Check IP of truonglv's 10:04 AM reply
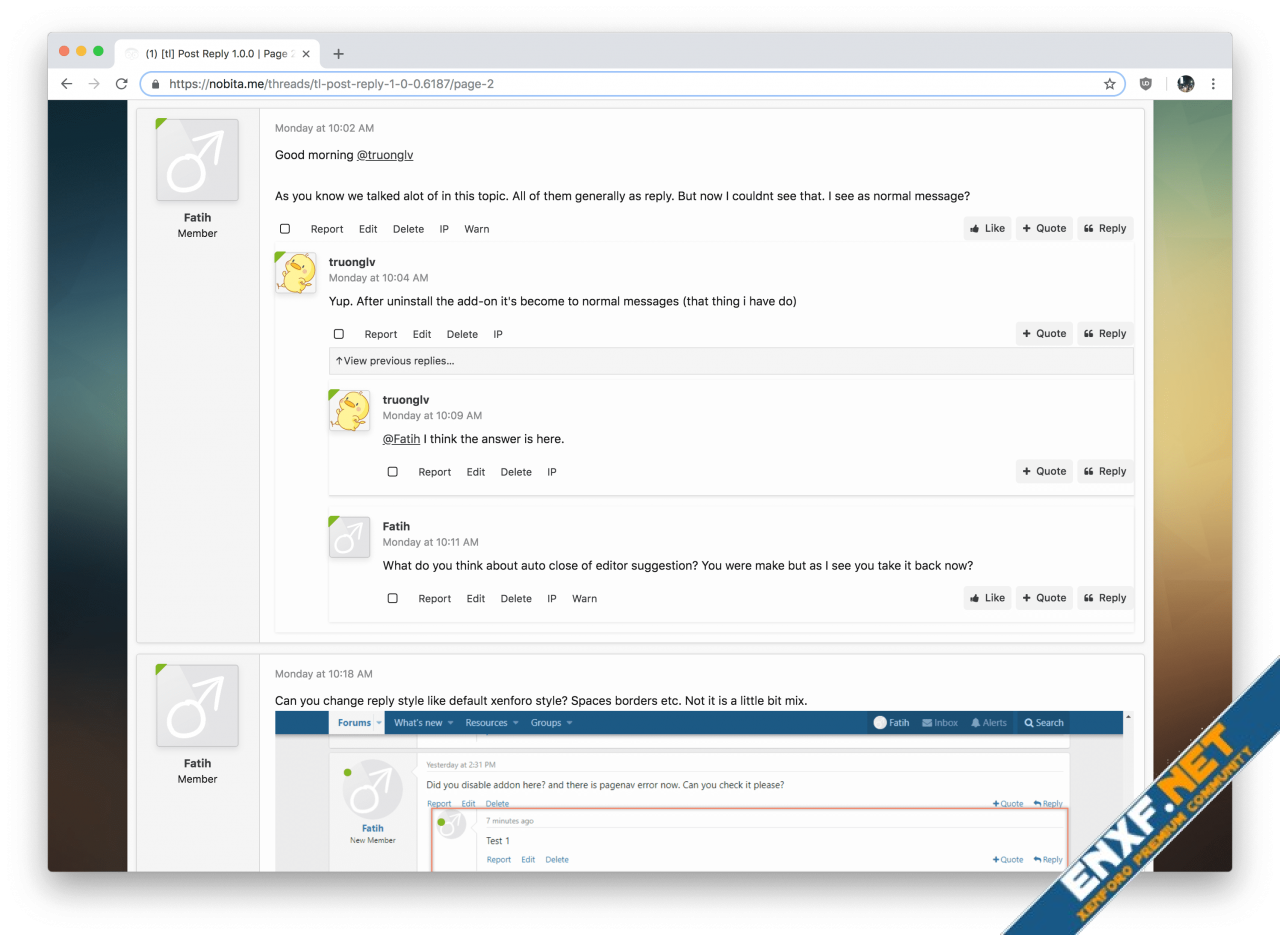 coord(498,334)
